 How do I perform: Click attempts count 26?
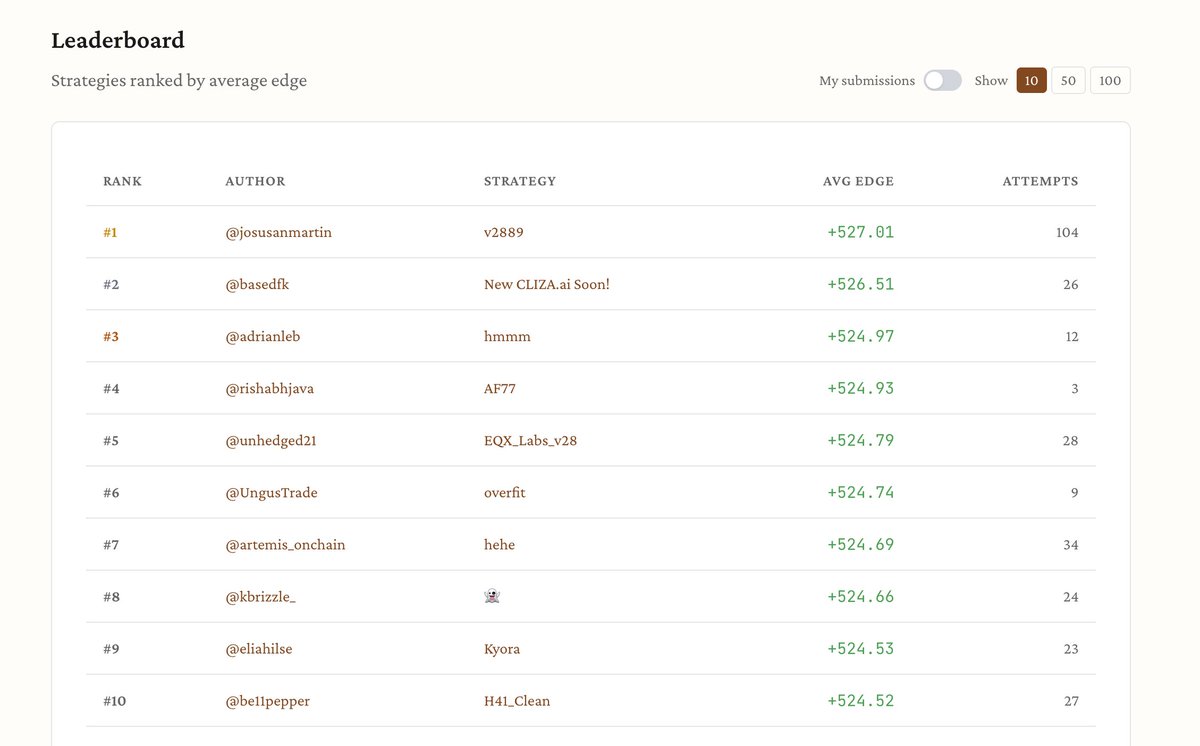point(1071,284)
